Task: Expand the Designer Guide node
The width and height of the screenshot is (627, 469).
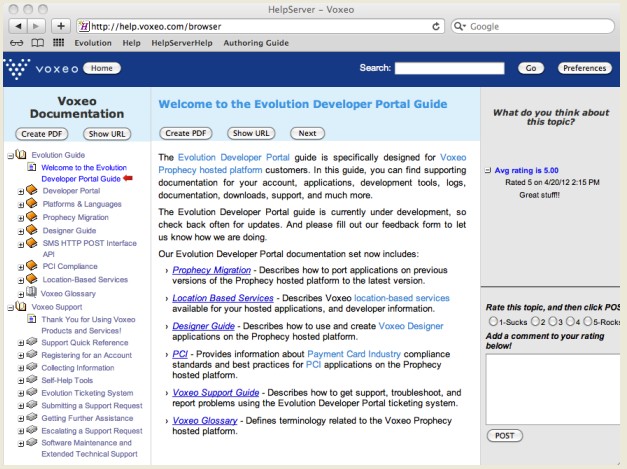Action: tap(21, 232)
